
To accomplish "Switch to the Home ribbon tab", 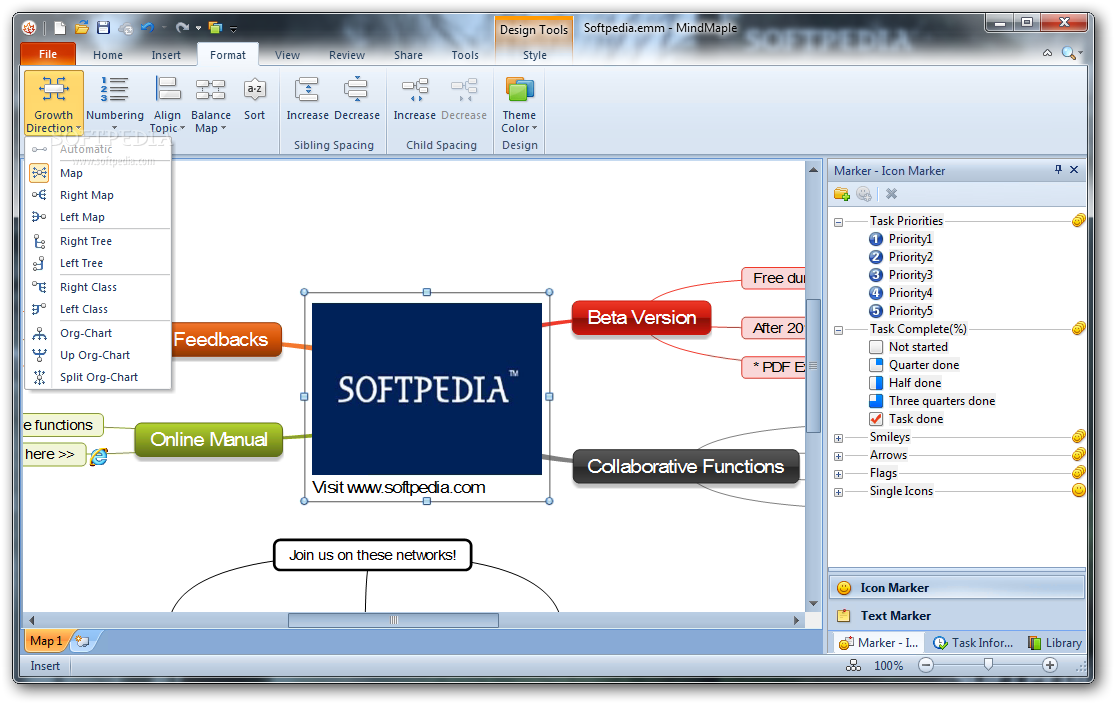I will (107, 55).
